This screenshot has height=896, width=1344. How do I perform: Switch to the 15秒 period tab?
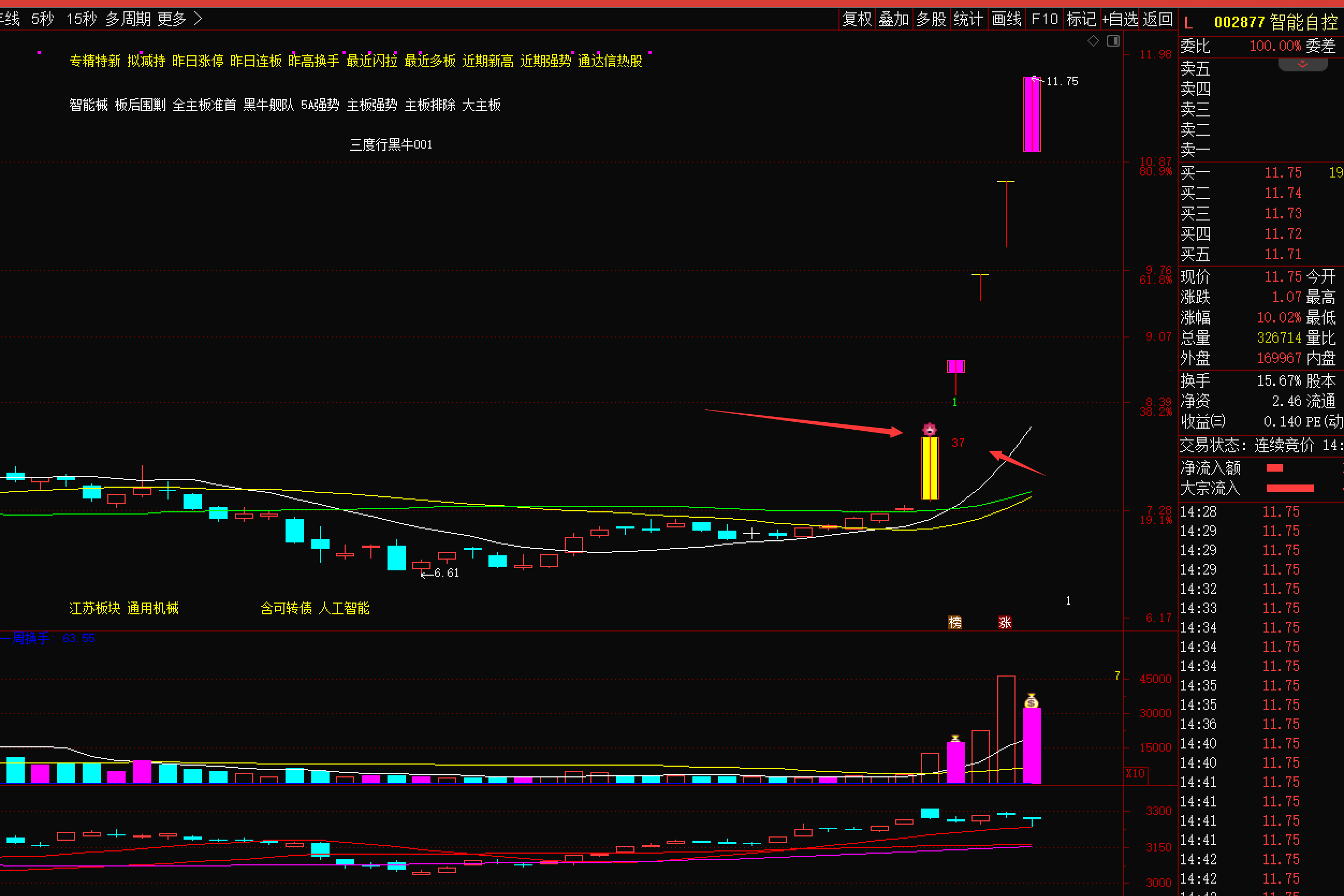tap(82, 19)
